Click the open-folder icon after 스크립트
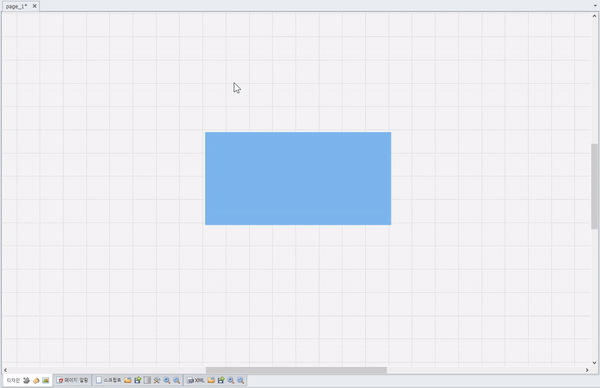 (128, 380)
